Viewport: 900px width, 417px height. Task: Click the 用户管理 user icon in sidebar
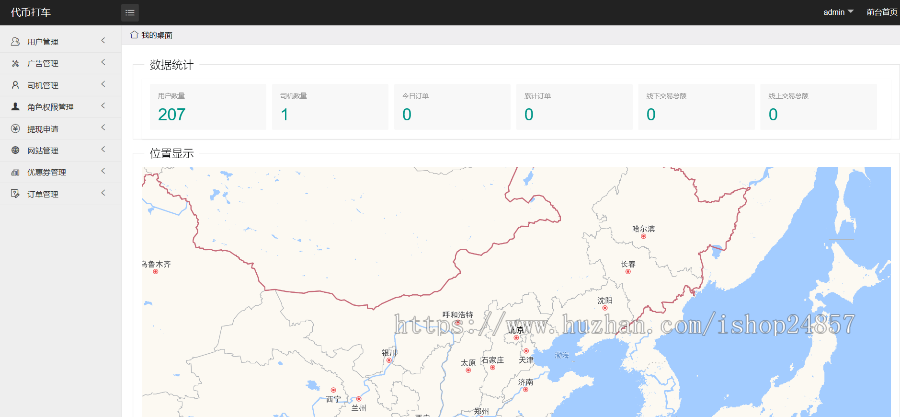[x=15, y=41]
